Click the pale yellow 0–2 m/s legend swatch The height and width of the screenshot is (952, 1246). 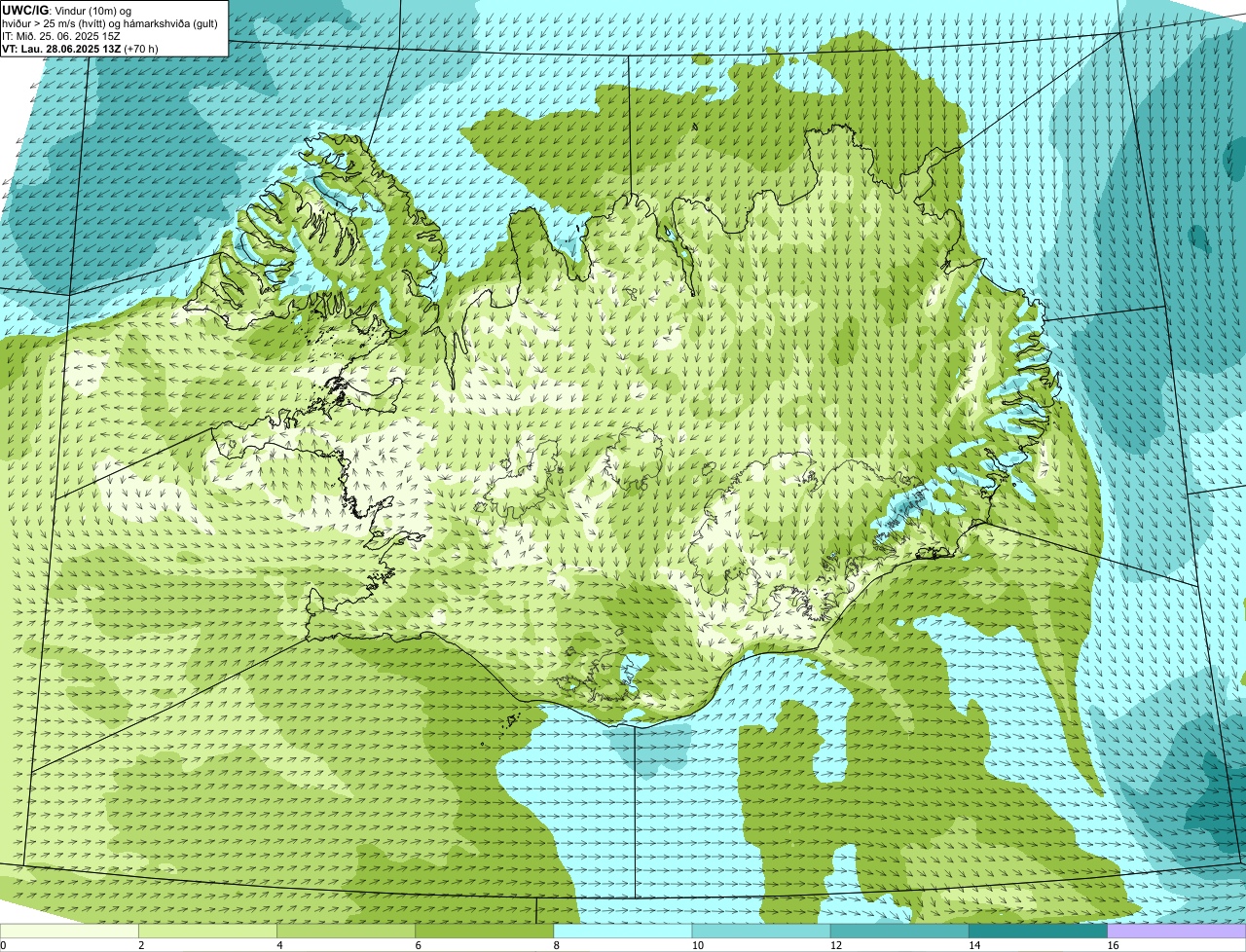tap(69, 932)
